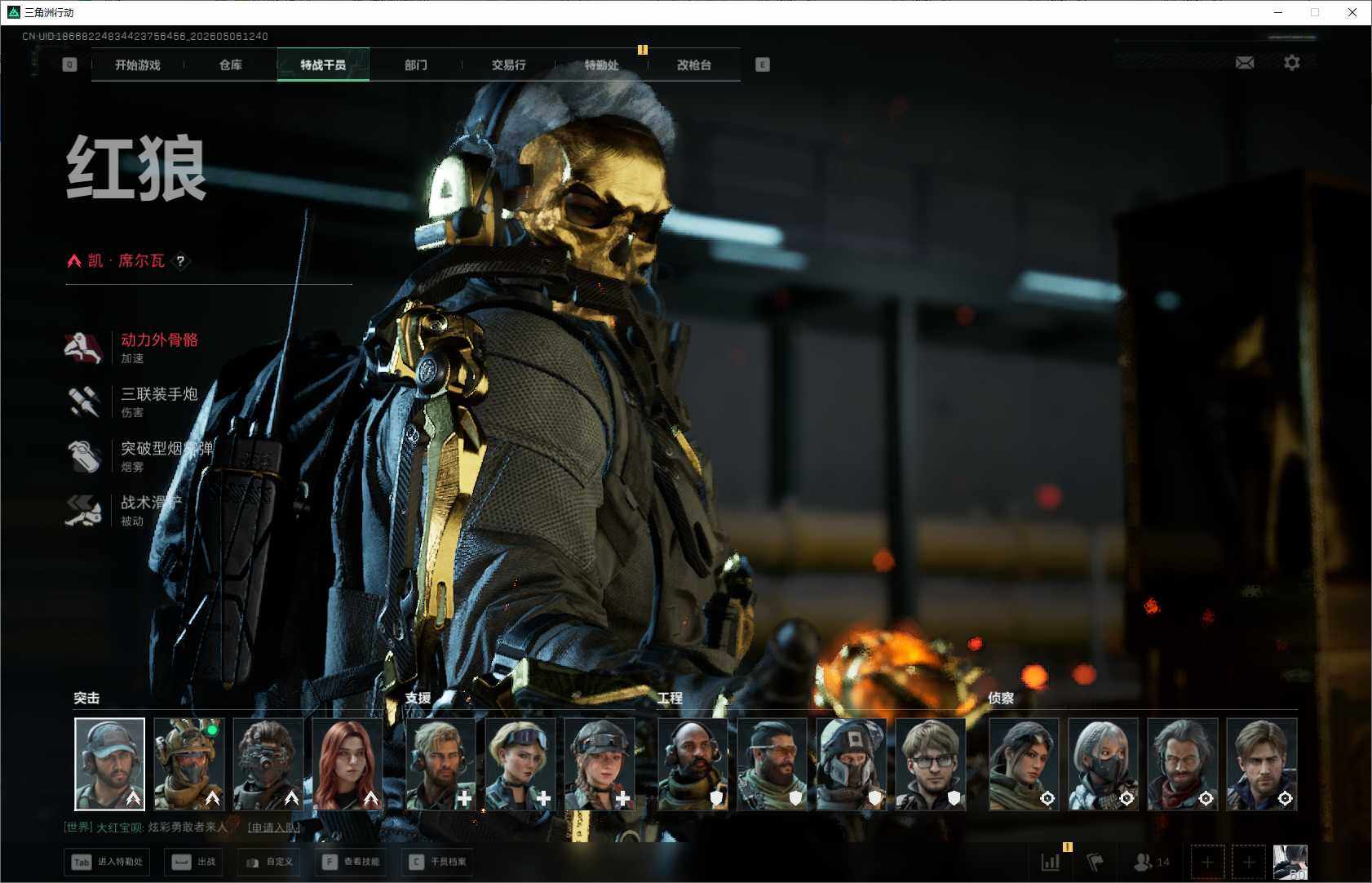The image size is (1372, 883).
Task: Select the 动力外骨骼 skill icon
Action: coord(82,348)
